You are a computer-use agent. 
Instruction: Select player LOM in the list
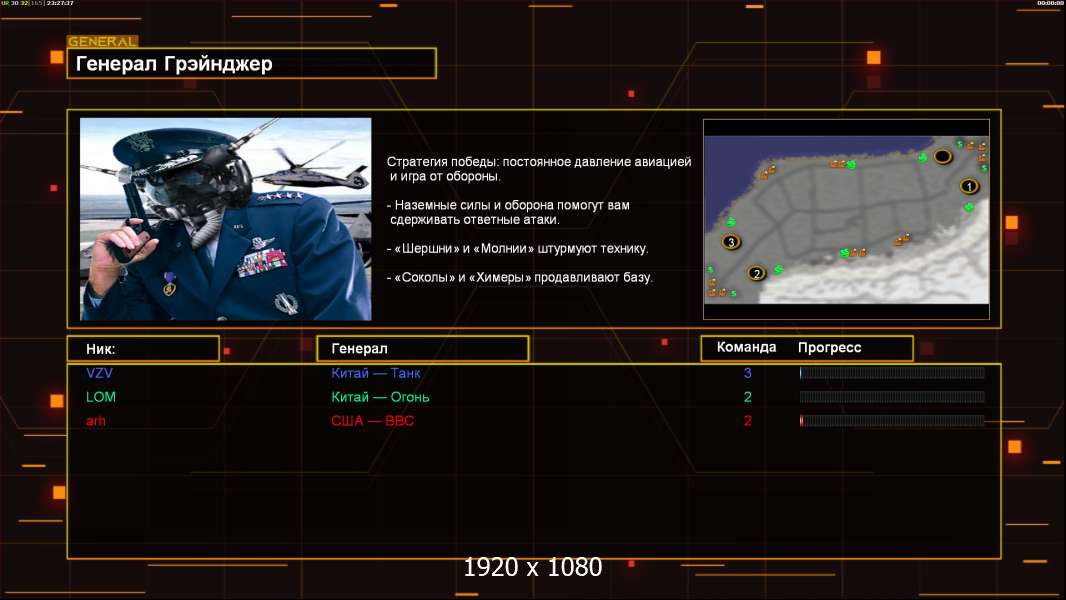[x=101, y=397]
